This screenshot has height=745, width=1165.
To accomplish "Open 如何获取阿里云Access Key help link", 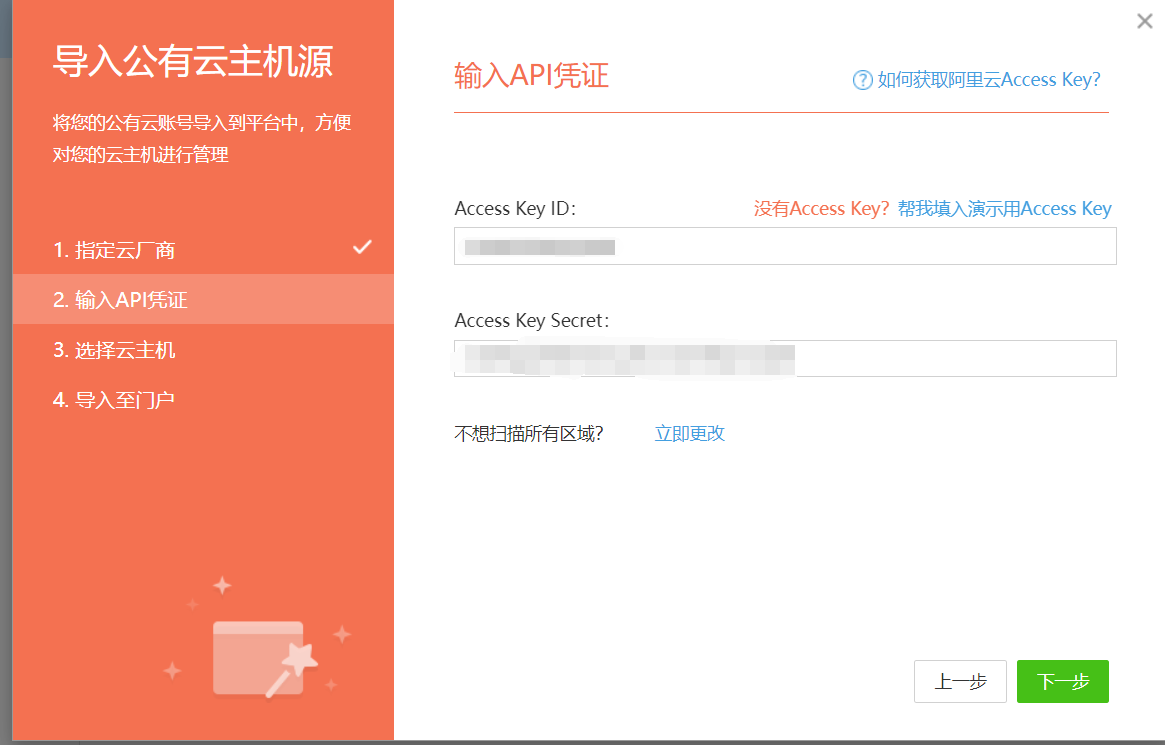I will coord(990,80).
